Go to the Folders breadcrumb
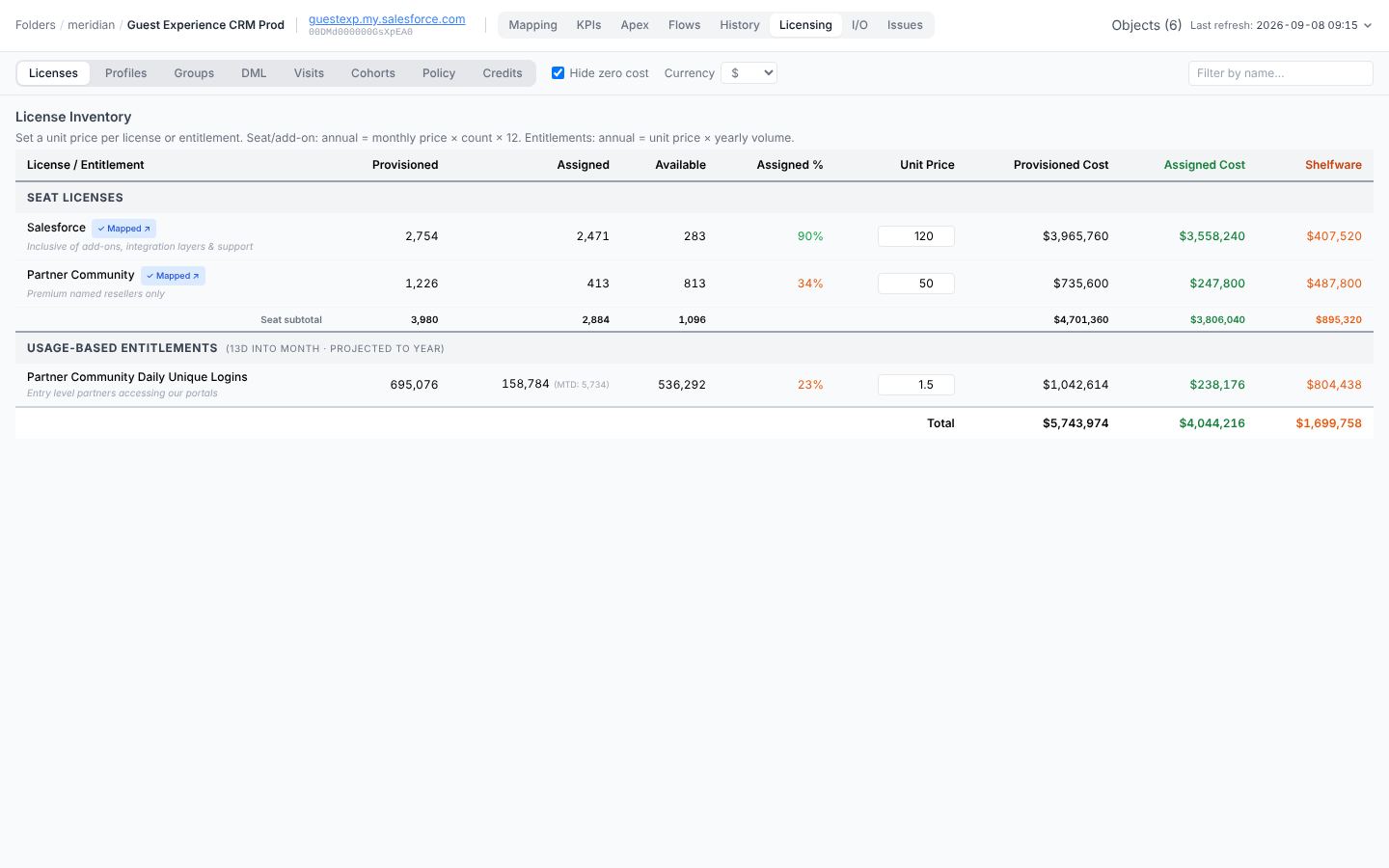The image size is (1389, 868). click(36, 25)
